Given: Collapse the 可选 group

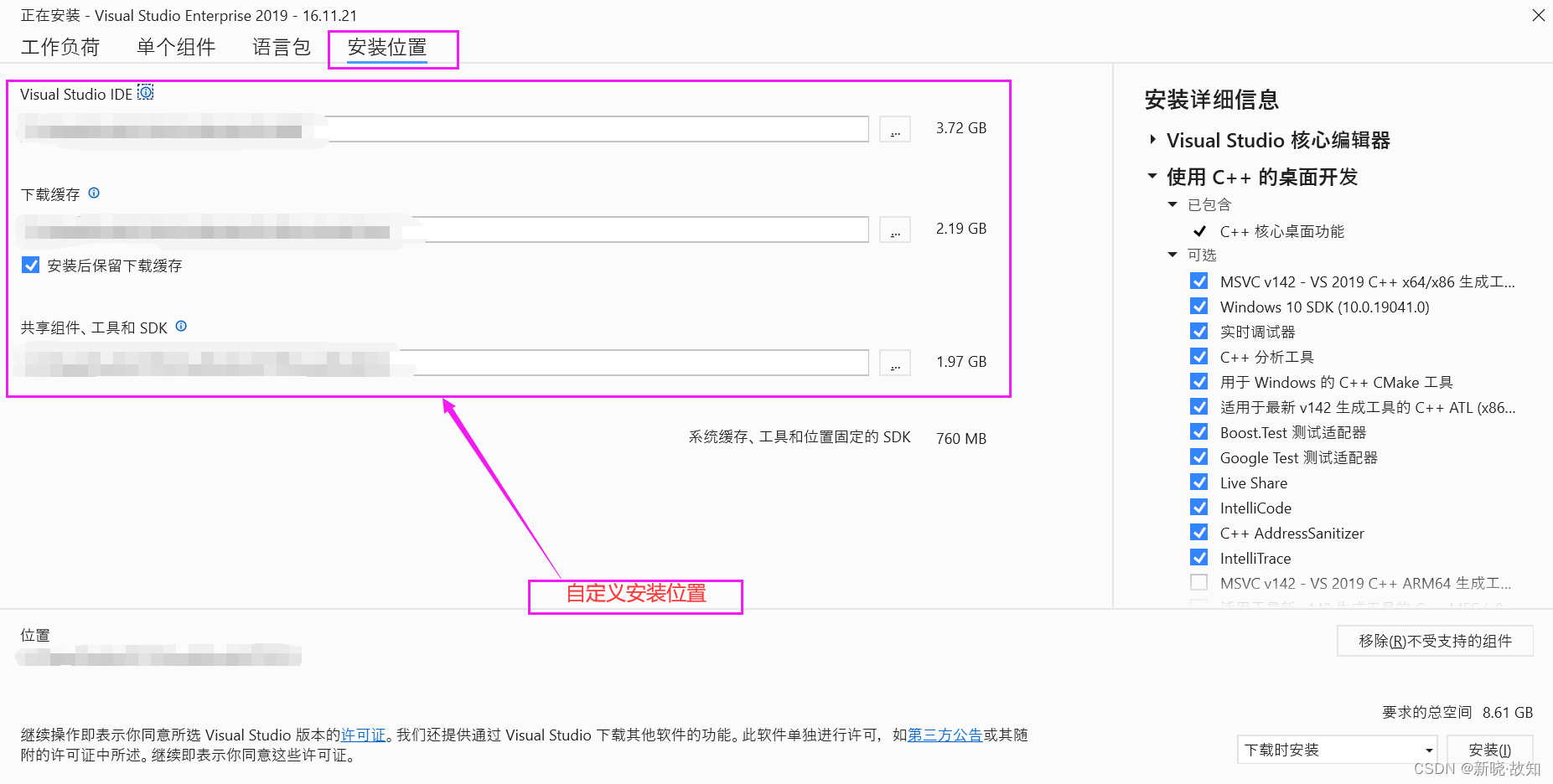Looking at the screenshot, I should click(1173, 255).
